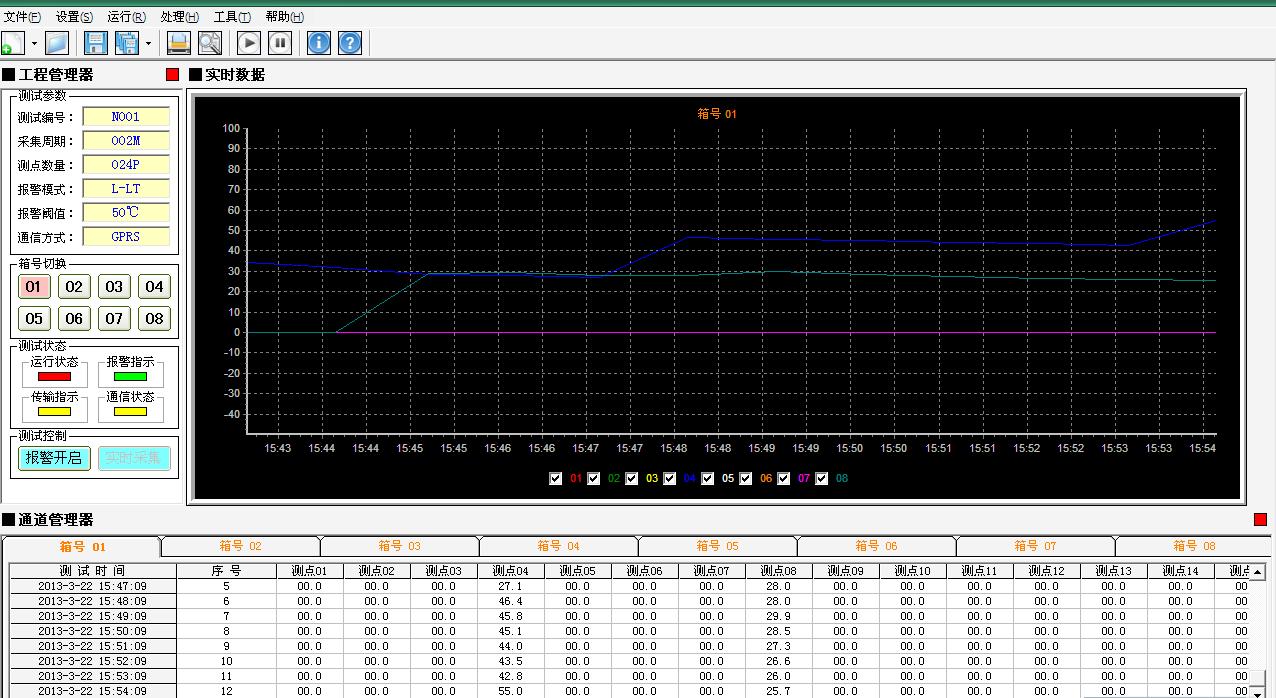Click the 报警开启 button
Image resolution: width=1276 pixels, height=698 pixels.
(x=54, y=458)
